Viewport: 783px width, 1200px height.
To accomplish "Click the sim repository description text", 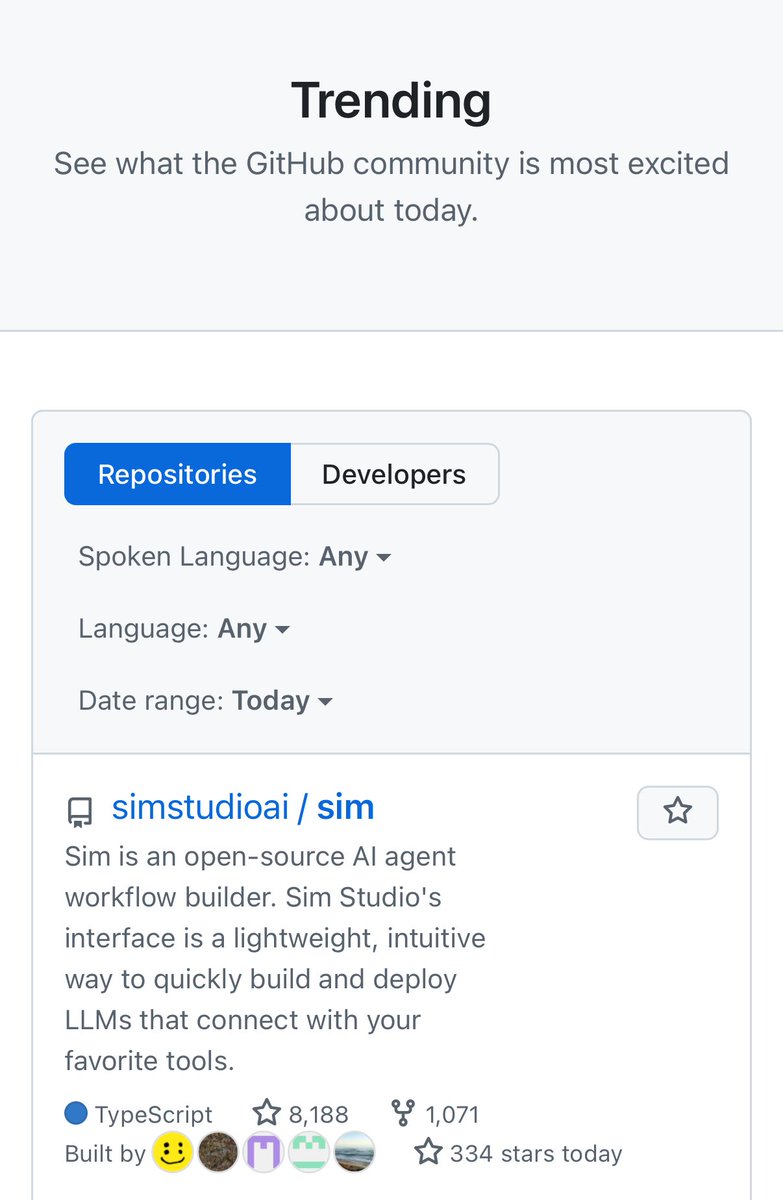I will (275, 959).
